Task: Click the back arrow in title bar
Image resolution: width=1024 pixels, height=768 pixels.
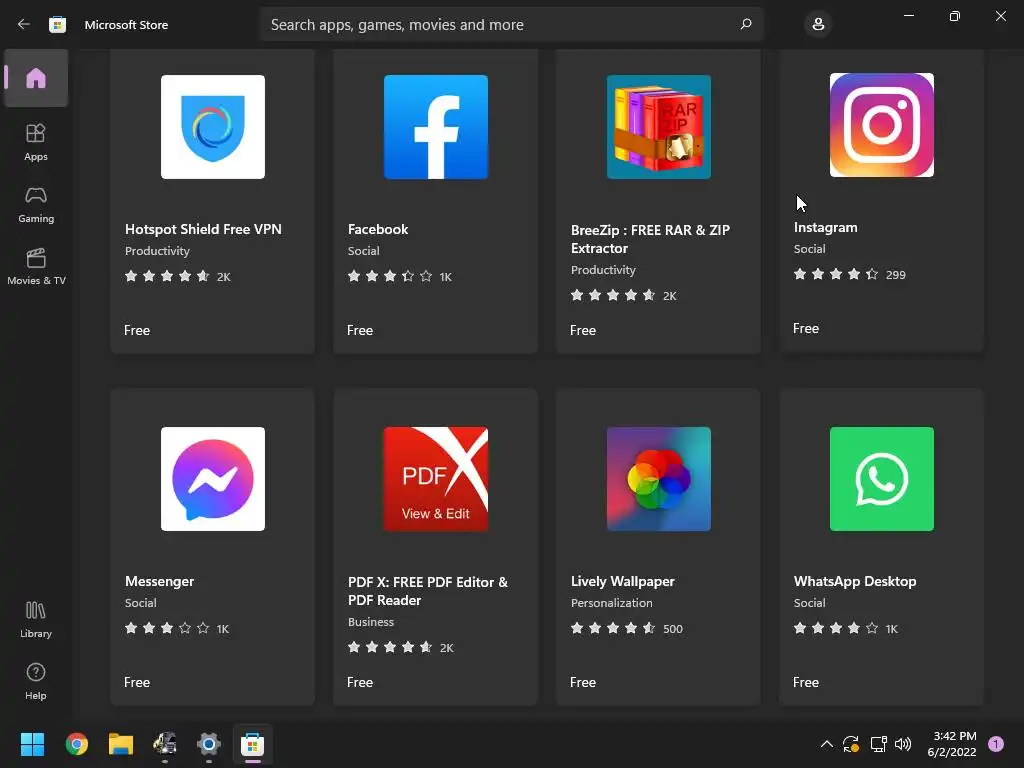Action: pyautogui.click(x=24, y=24)
